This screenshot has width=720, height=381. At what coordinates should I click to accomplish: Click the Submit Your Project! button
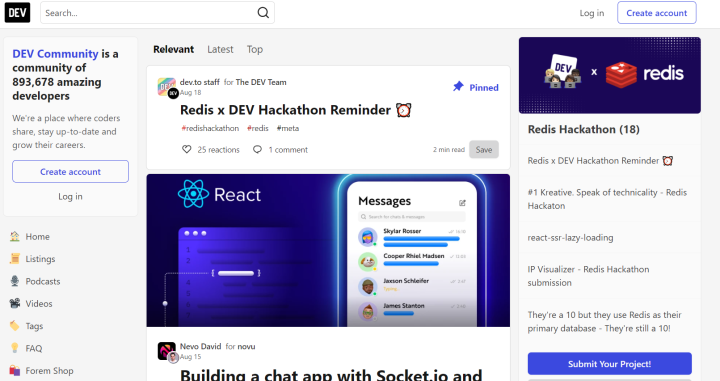[x=609, y=364]
